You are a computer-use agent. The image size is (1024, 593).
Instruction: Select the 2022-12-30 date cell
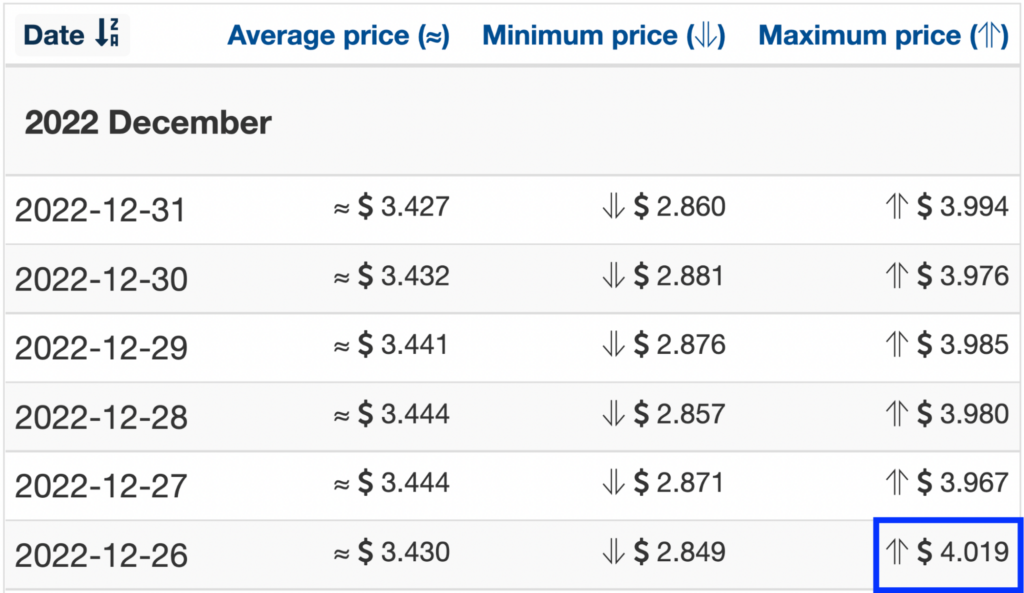(x=101, y=280)
